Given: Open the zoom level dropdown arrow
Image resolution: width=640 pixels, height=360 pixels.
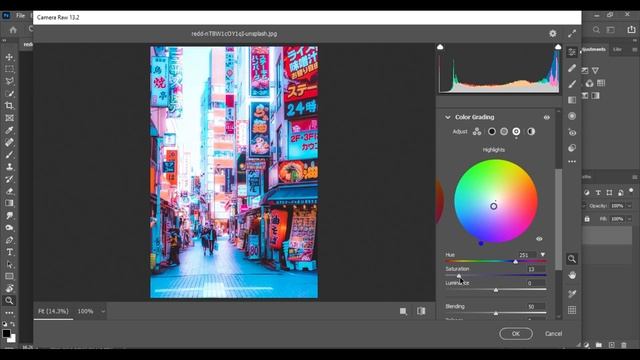Looking at the screenshot, I should (x=103, y=311).
